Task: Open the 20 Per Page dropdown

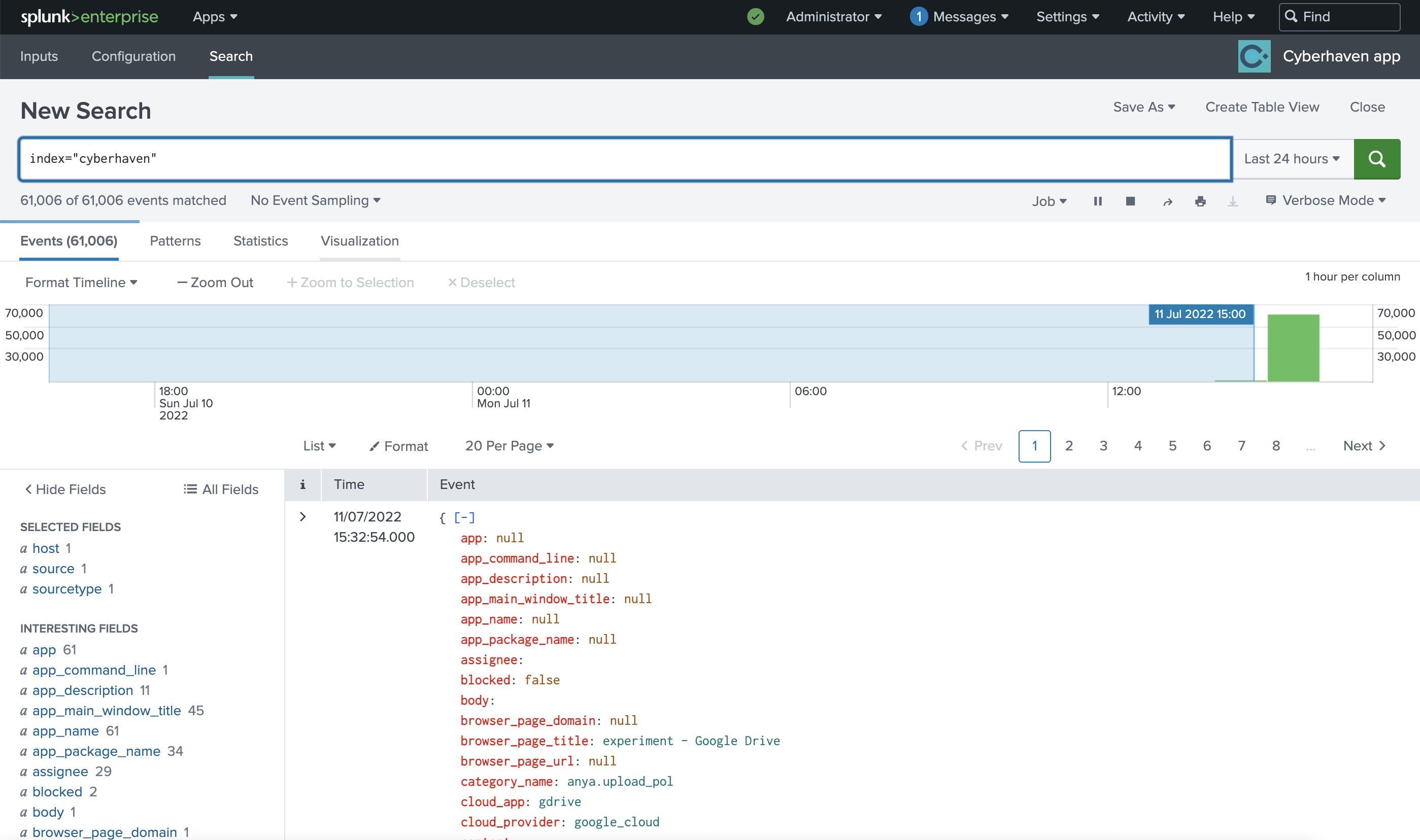Action: pos(509,446)
